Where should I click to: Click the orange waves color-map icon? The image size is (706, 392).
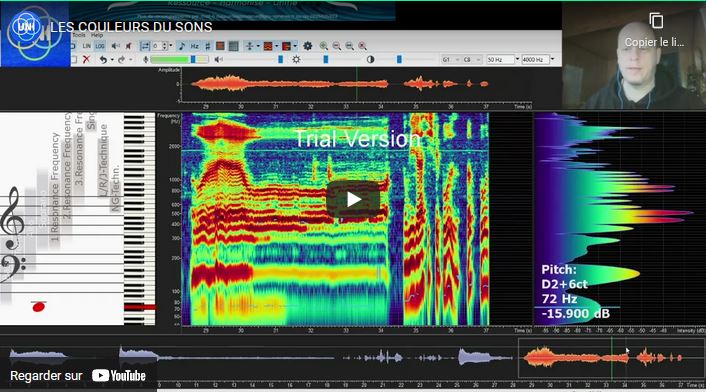click(268, 46)
